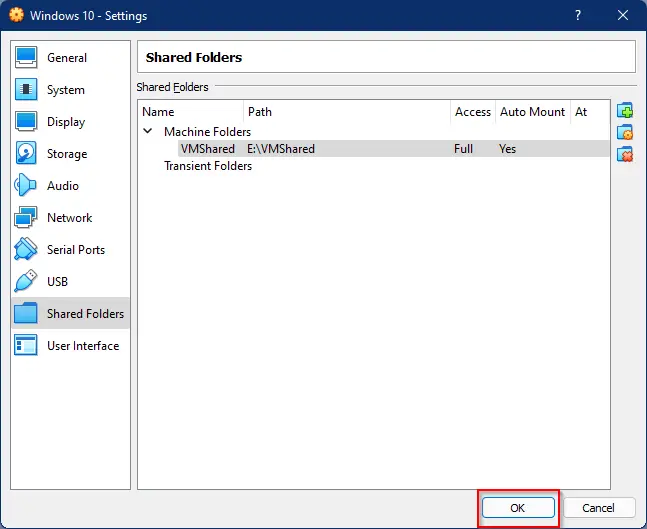Add a new shared folder with plus icon
This screenshot has width=647, height=529.
point(625,111)
